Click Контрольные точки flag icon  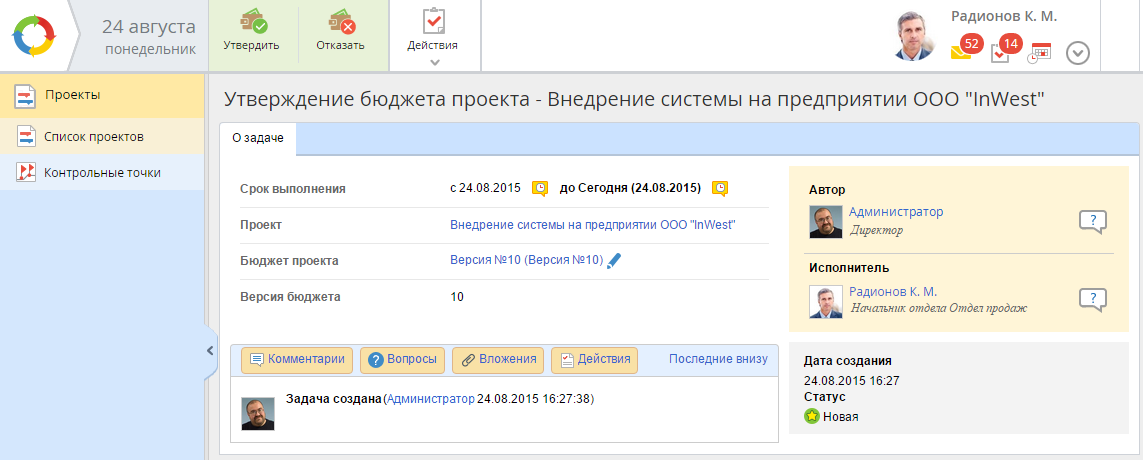[26, 173]
